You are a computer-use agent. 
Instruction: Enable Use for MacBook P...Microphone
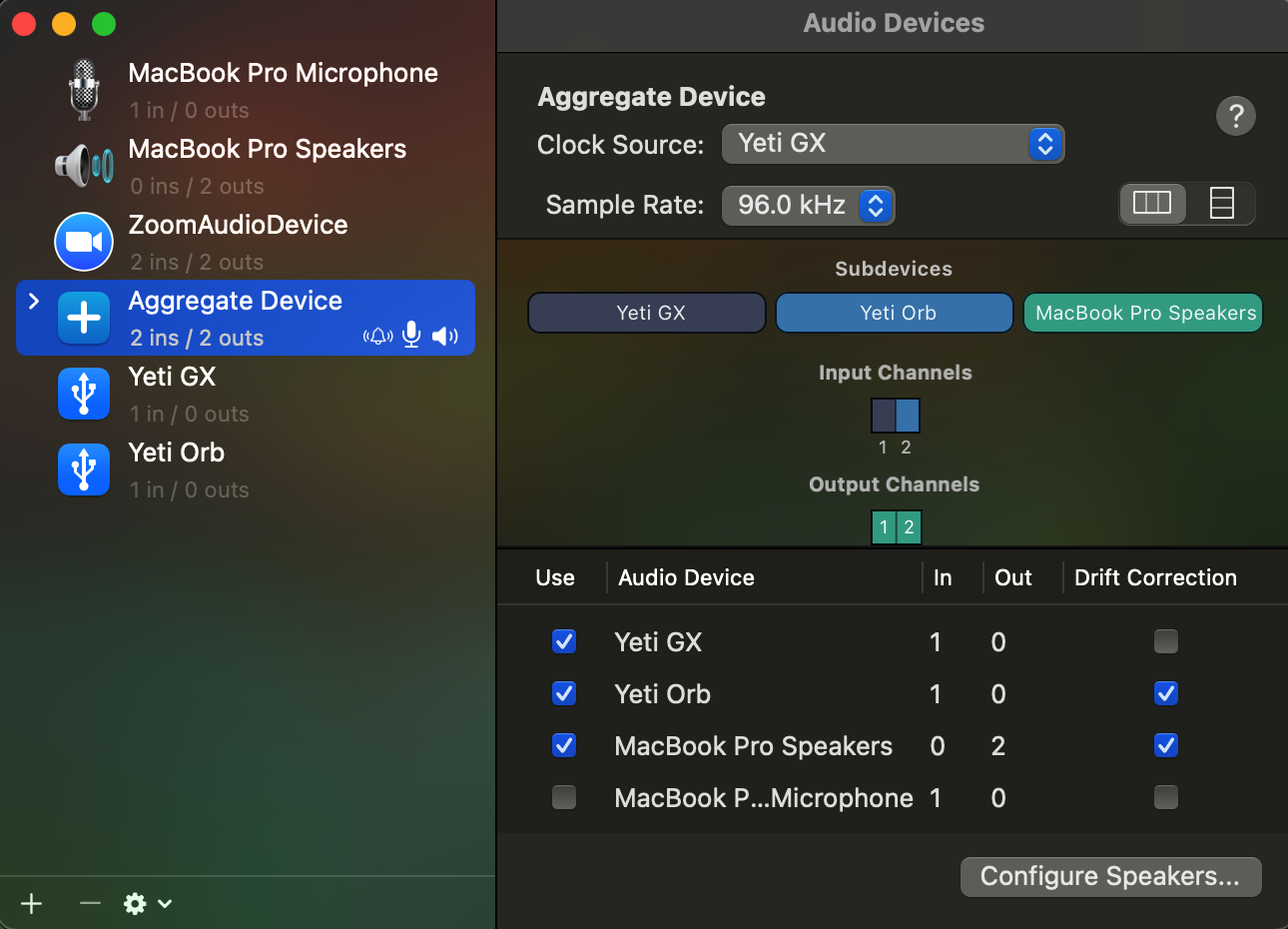point(564,797)
